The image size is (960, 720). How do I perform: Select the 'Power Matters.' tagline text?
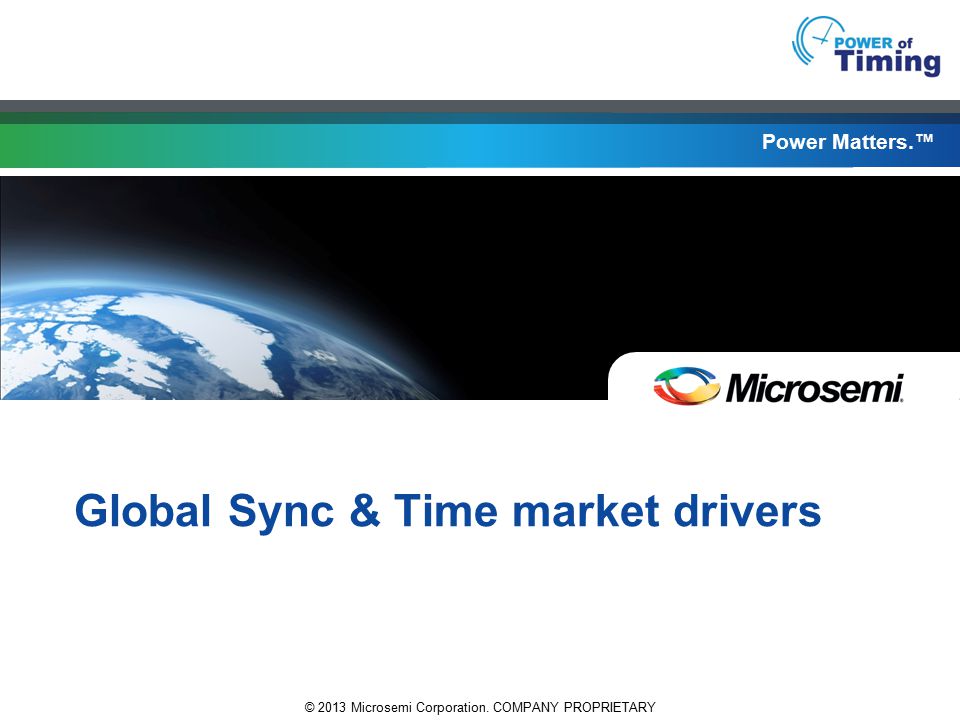pos(847,142)
